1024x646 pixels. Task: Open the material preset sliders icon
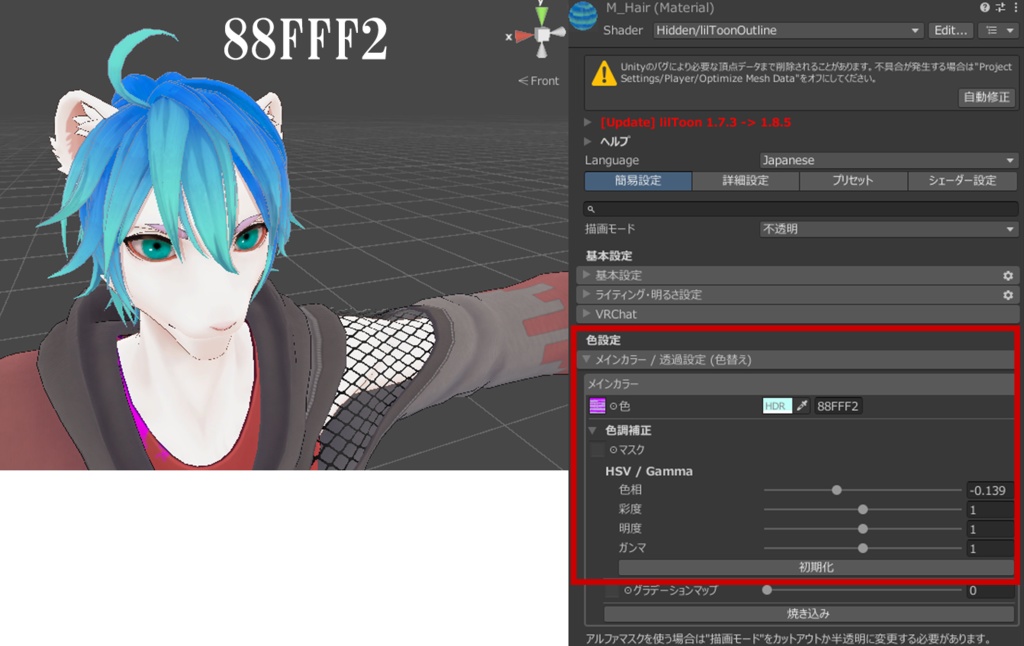[x=1000, y=7]
